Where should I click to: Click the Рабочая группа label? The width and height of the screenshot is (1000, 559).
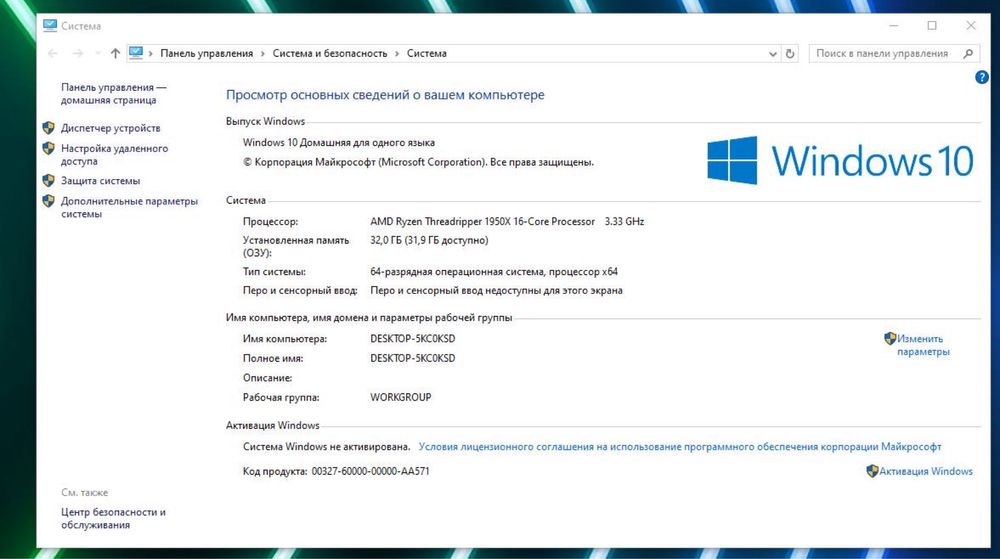(281, 397)
